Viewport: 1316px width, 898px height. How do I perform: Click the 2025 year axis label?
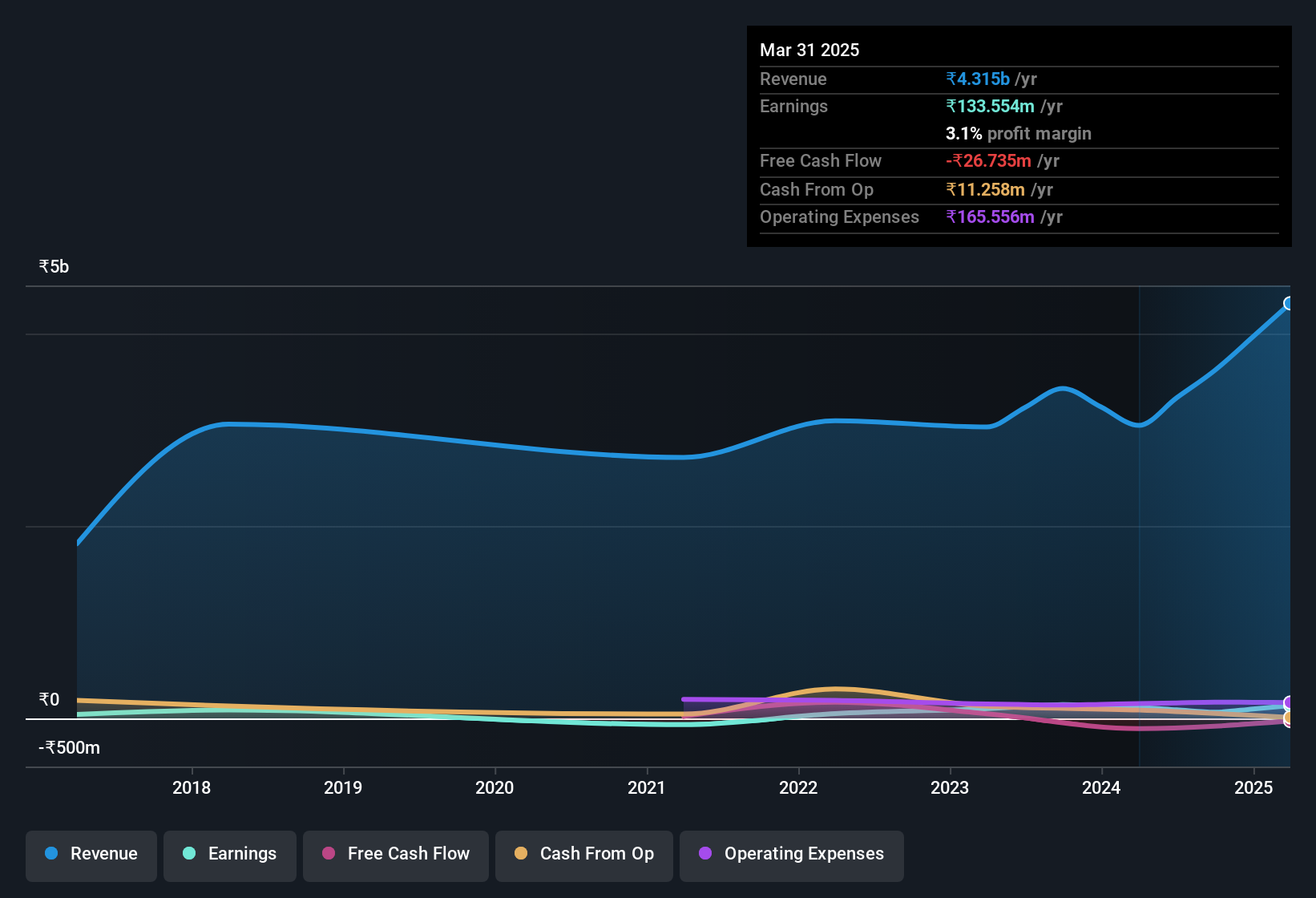[1254, 788]
